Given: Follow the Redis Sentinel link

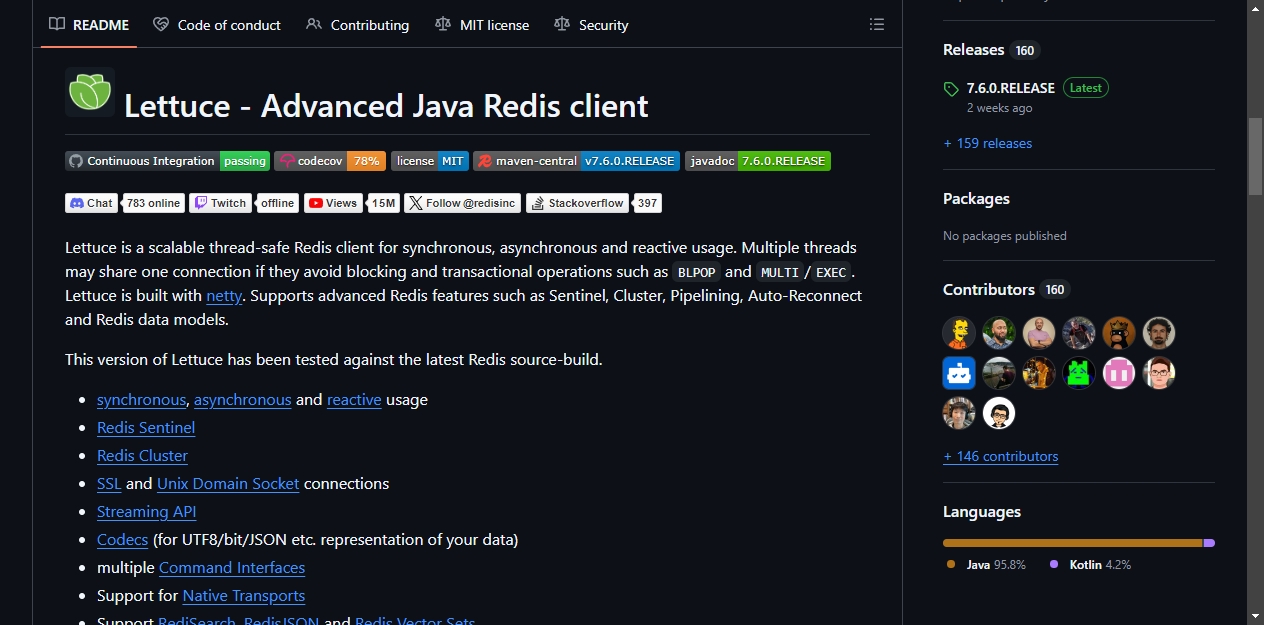Looking at the screenshot, I should click(x=146, y=428).
